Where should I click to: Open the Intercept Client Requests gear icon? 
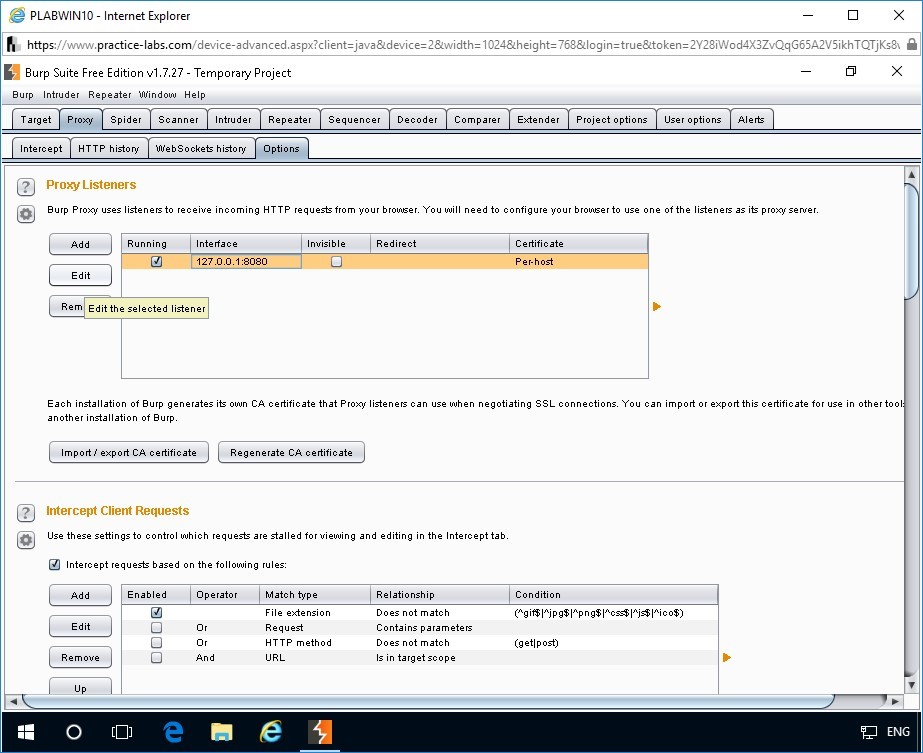(26, 539)
